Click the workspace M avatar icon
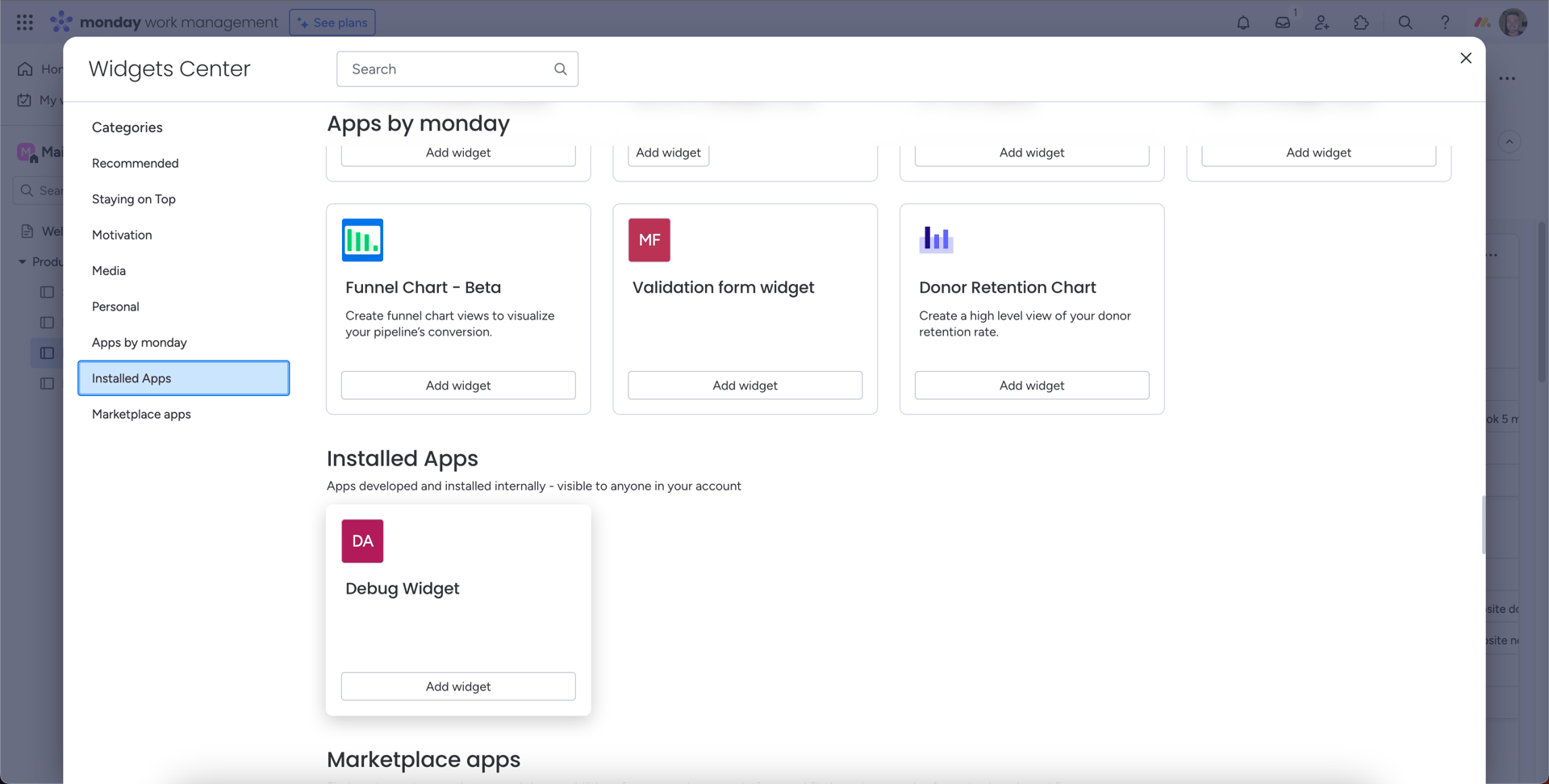 27,152
